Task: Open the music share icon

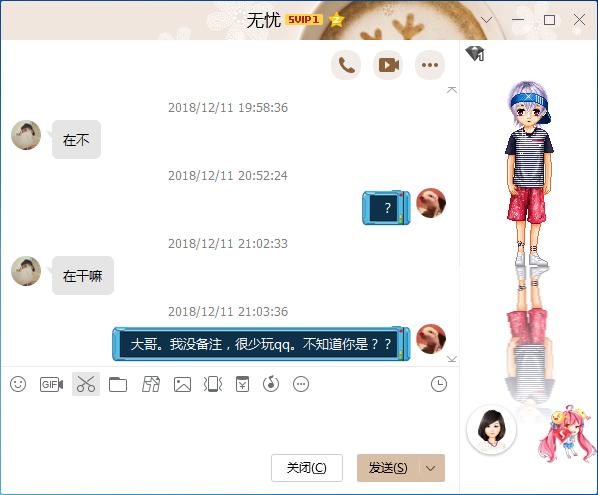Action: [x=271, y=384]
